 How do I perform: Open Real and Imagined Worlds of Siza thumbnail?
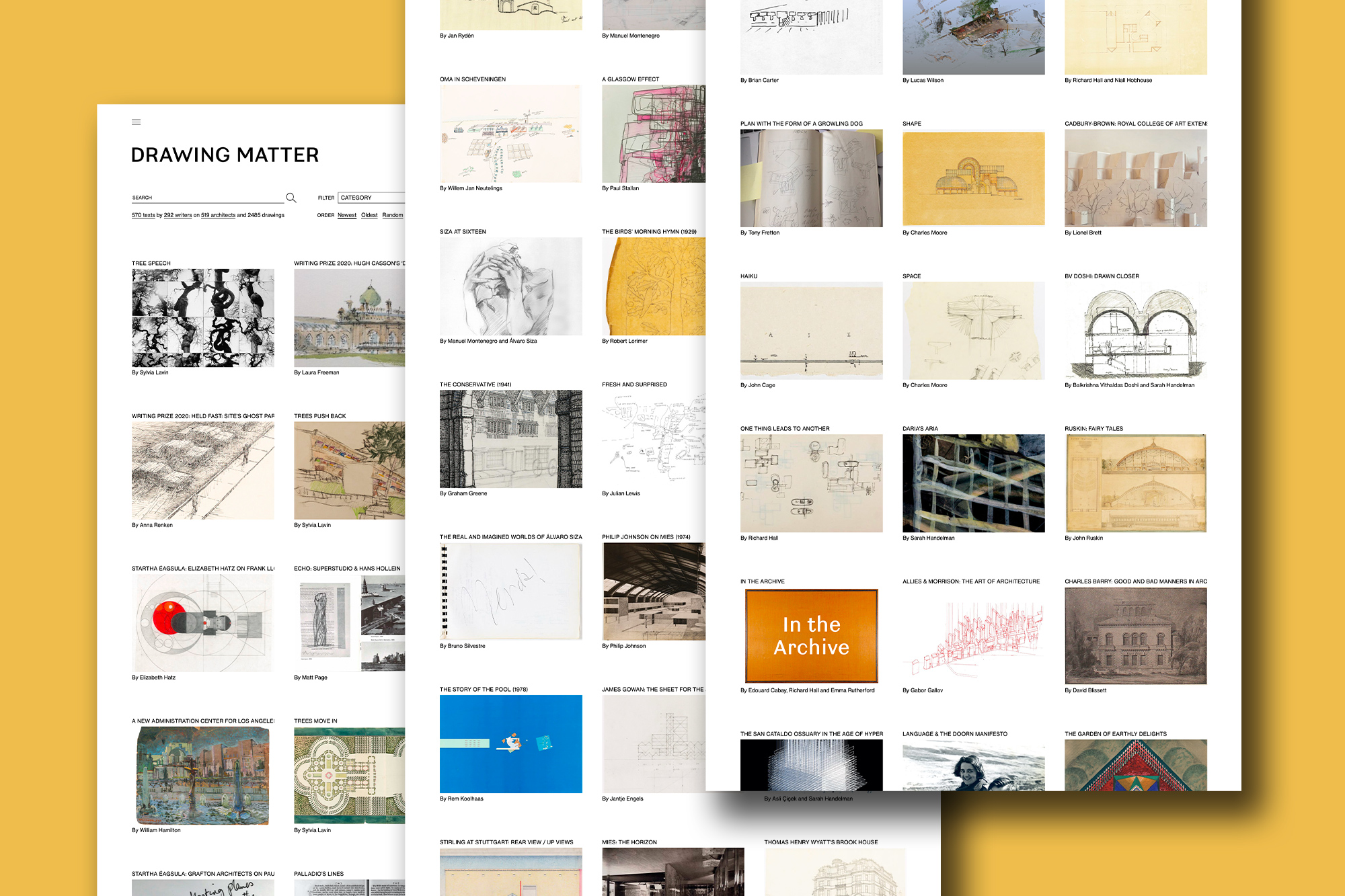point(511,592)
